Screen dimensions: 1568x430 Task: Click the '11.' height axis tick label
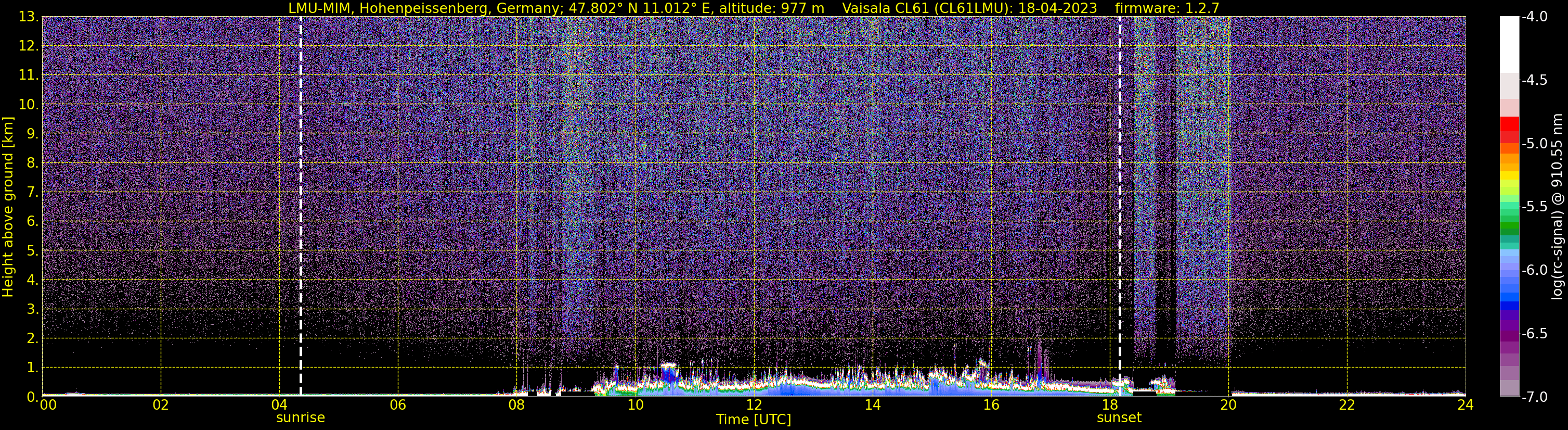click(29, 75)
